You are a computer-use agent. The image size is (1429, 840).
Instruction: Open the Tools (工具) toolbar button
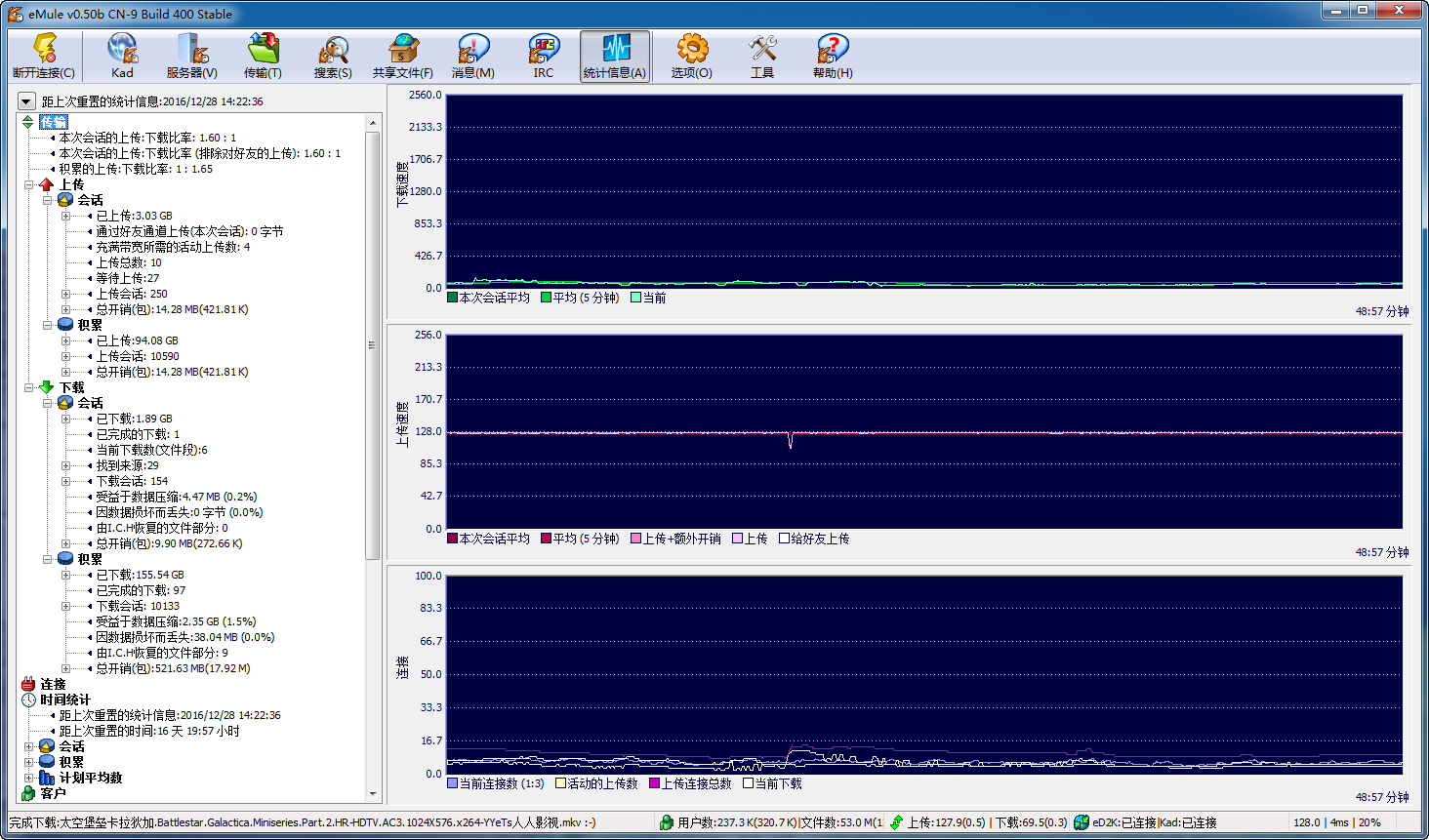(x=762, y=56)
